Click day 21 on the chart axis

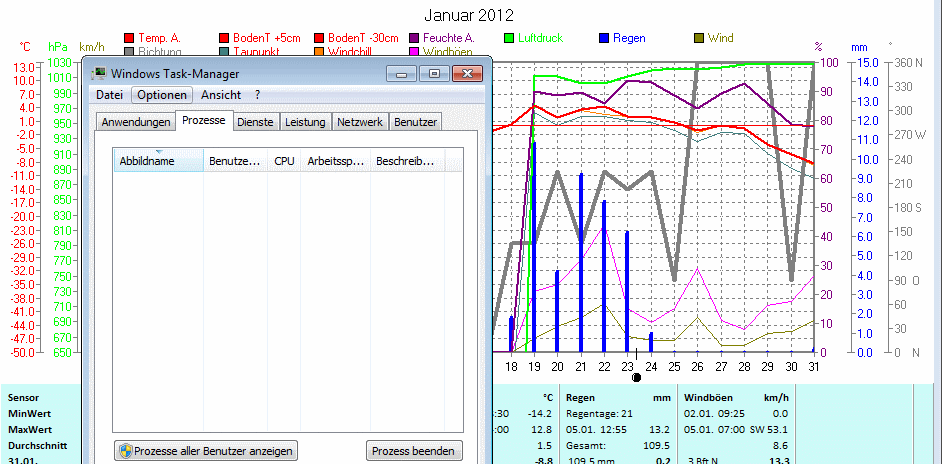[581, 367]
